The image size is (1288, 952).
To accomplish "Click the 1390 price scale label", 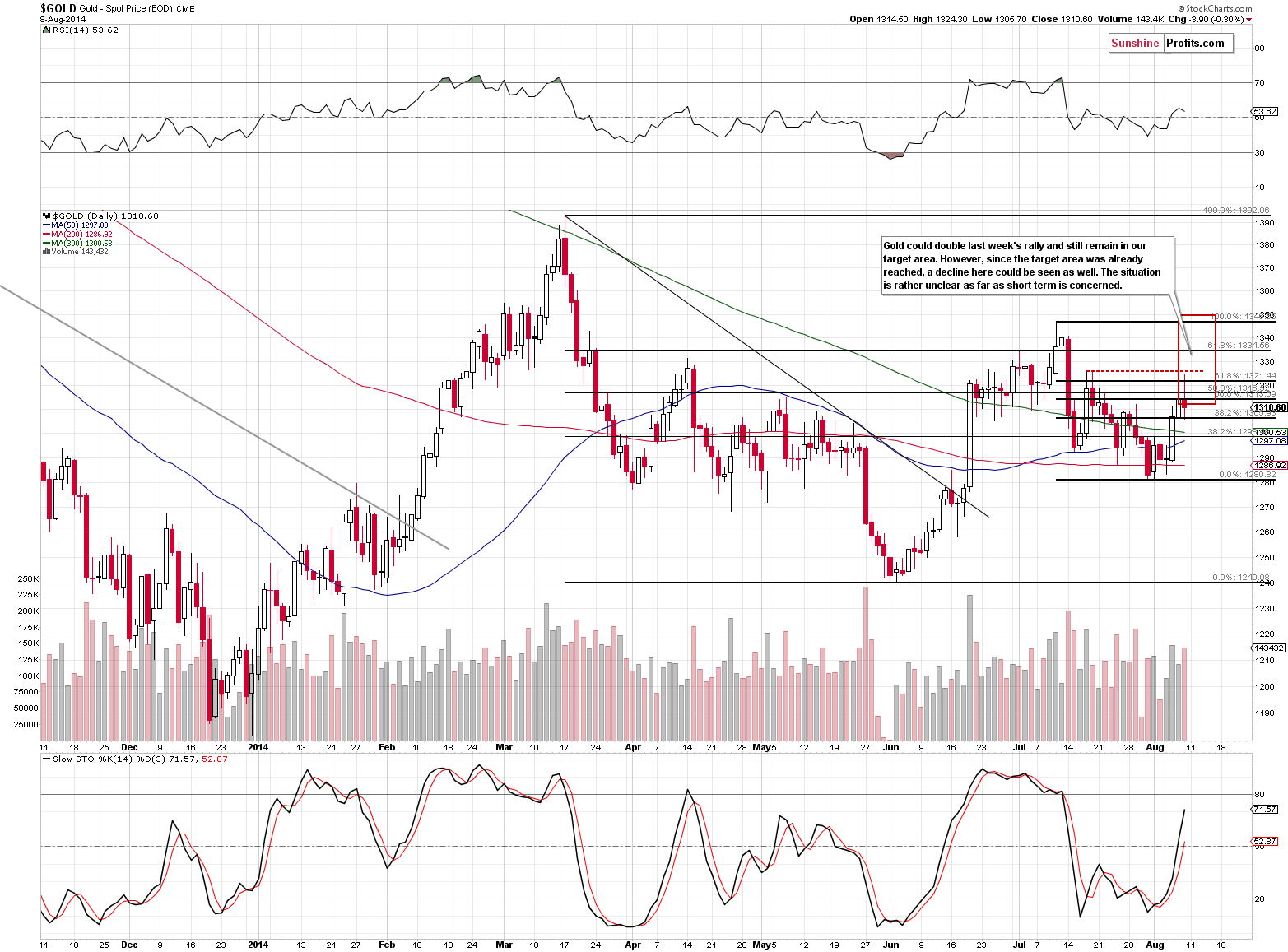I will 1265,223.
